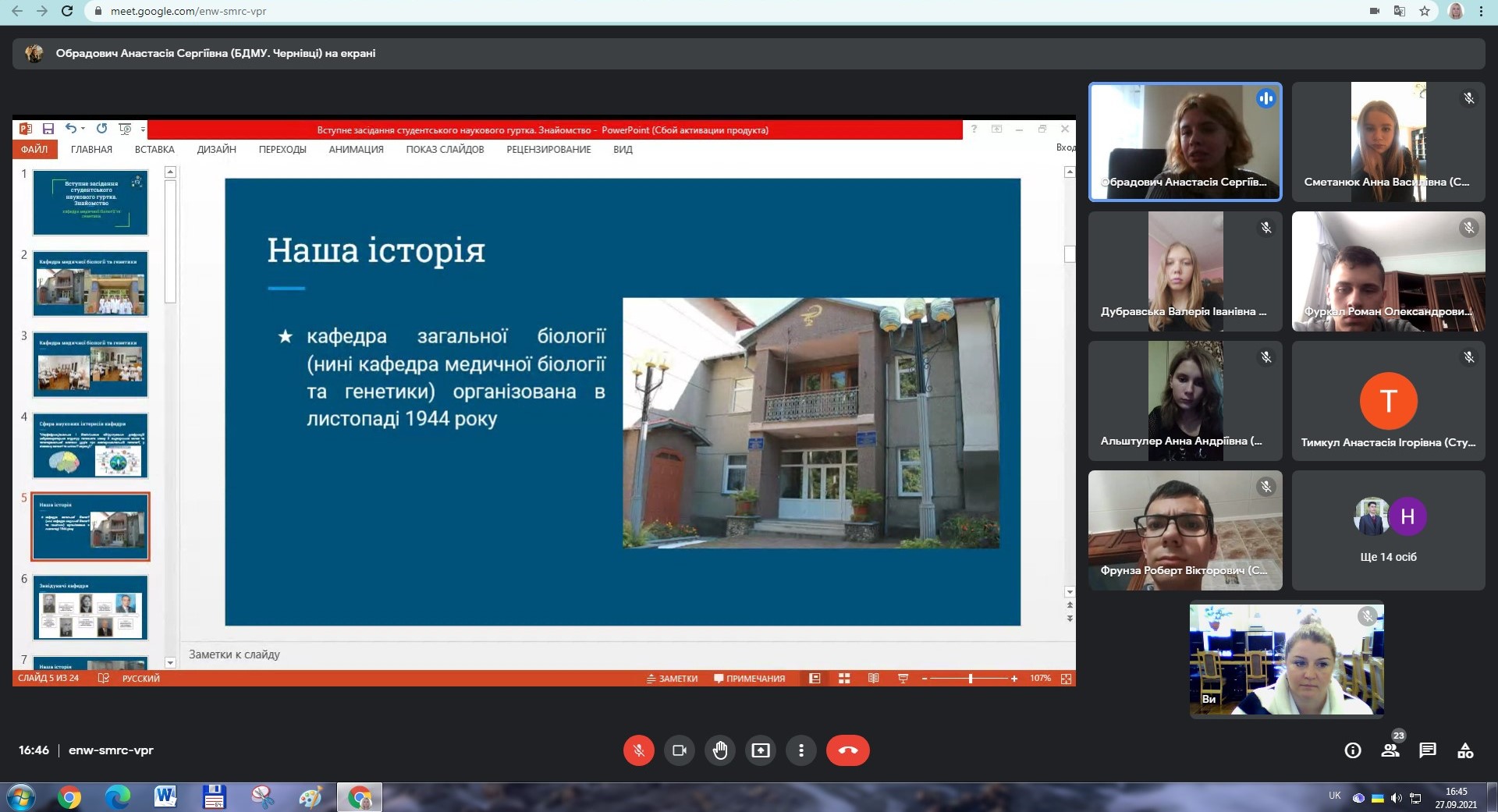Unmute microphone in Meet controls
Image resolution: width=1498 pixels, height=812 pixels.
coord(638,750)
